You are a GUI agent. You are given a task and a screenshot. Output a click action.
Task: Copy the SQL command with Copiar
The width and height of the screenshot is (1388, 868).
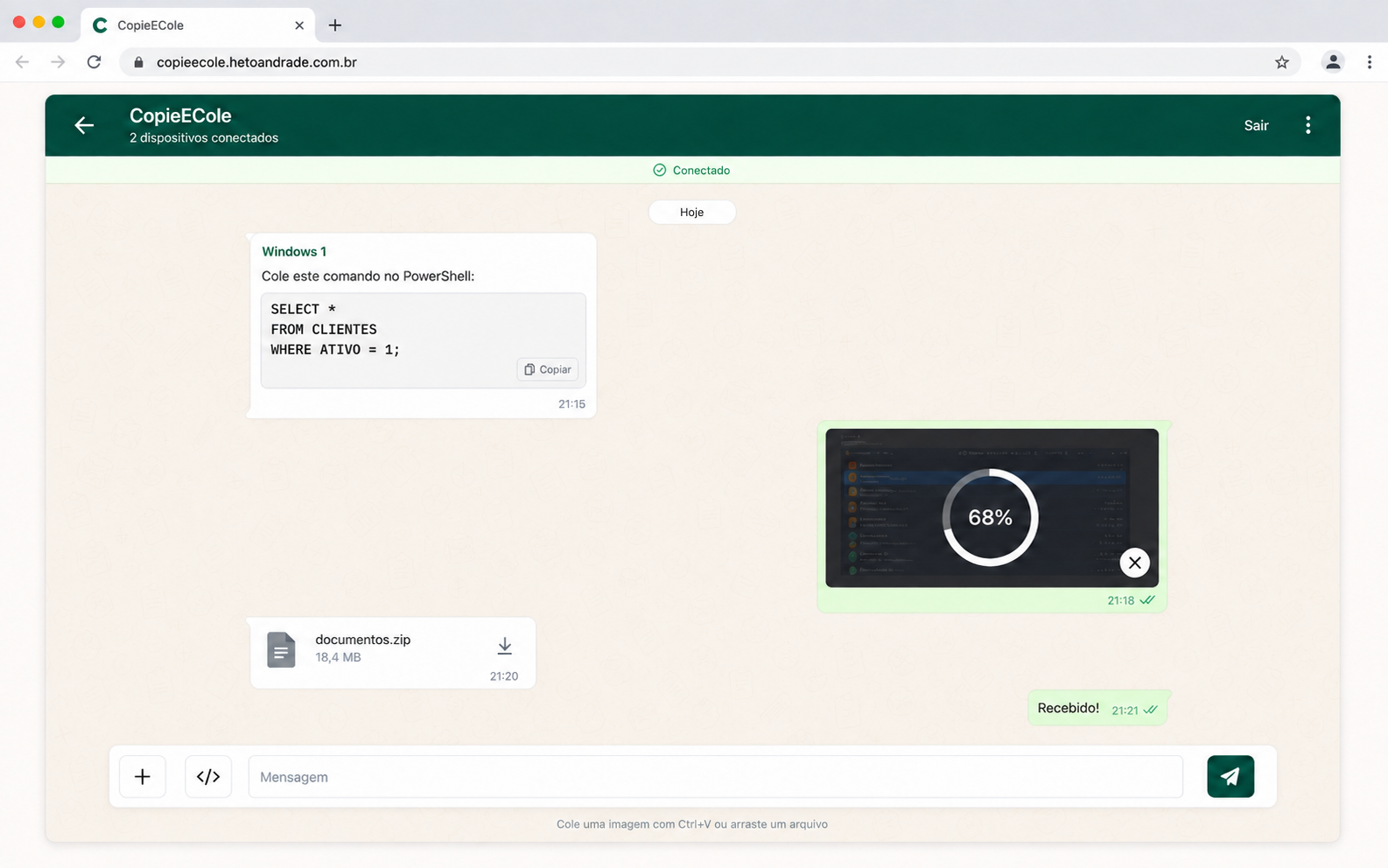pyautogui.click(x=547, y=369)
